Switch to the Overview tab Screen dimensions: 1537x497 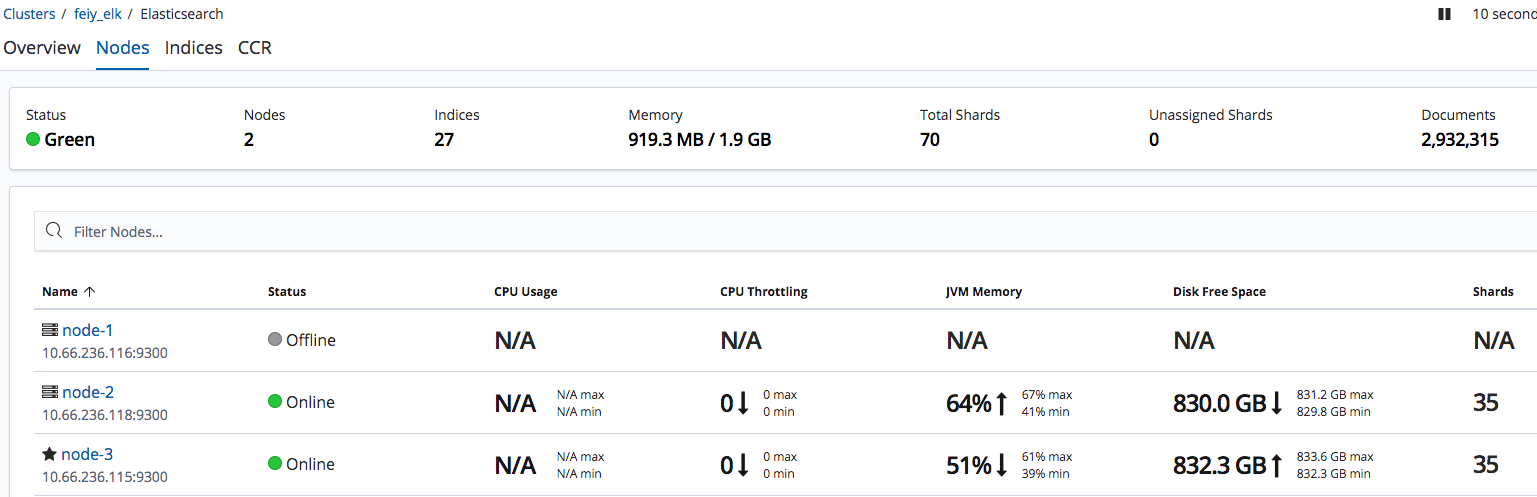coord(42,48)
